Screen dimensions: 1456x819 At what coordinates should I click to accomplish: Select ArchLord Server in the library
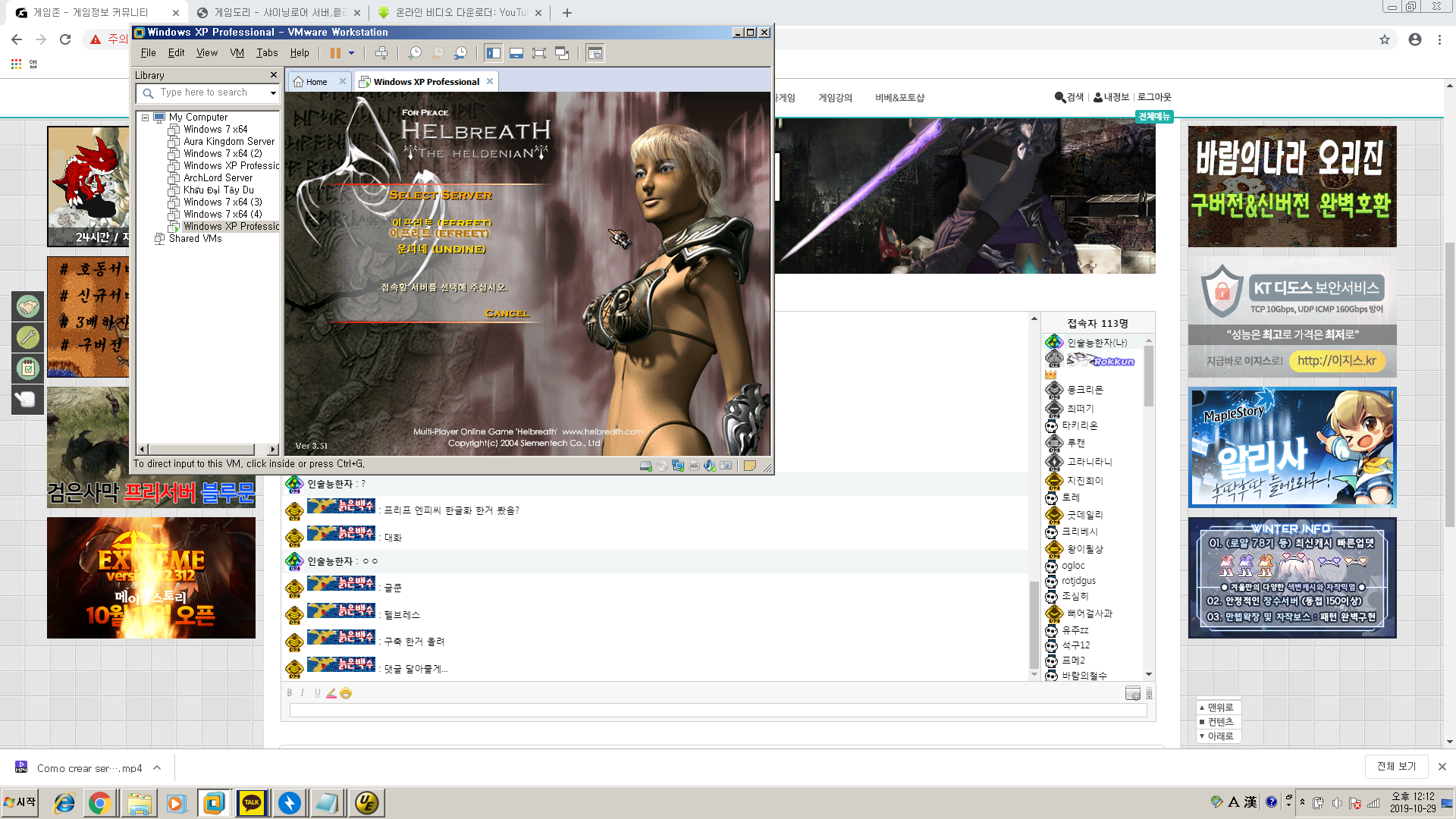tap(218, 178)
